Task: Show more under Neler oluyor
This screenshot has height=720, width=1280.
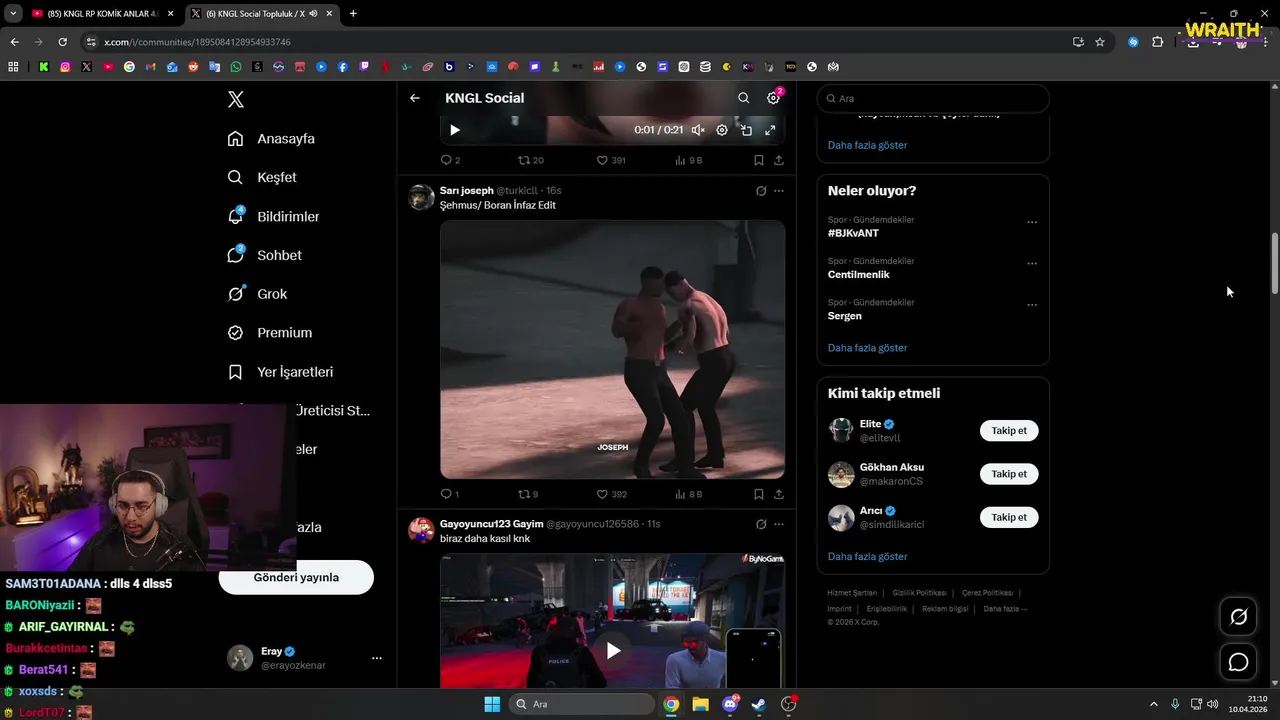Action: coord(867,348)
